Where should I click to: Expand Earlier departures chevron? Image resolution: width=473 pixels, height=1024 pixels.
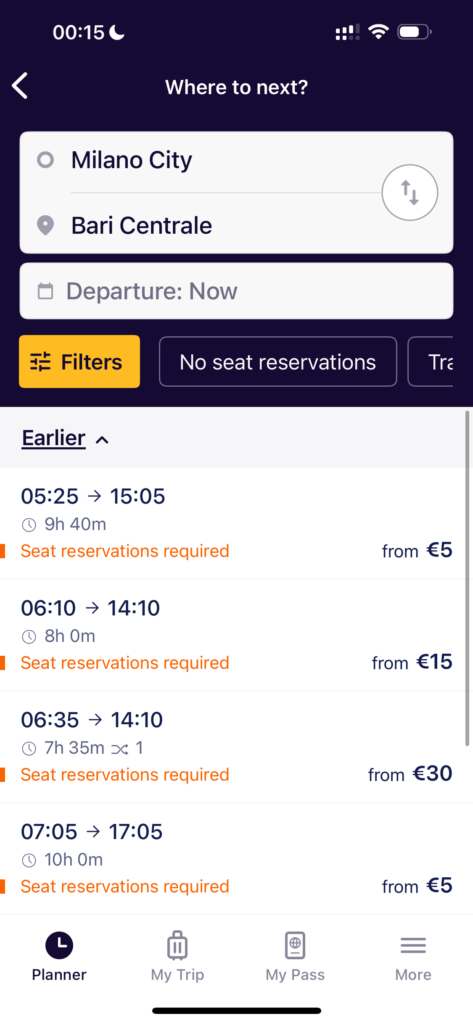(x=102, y=440)
